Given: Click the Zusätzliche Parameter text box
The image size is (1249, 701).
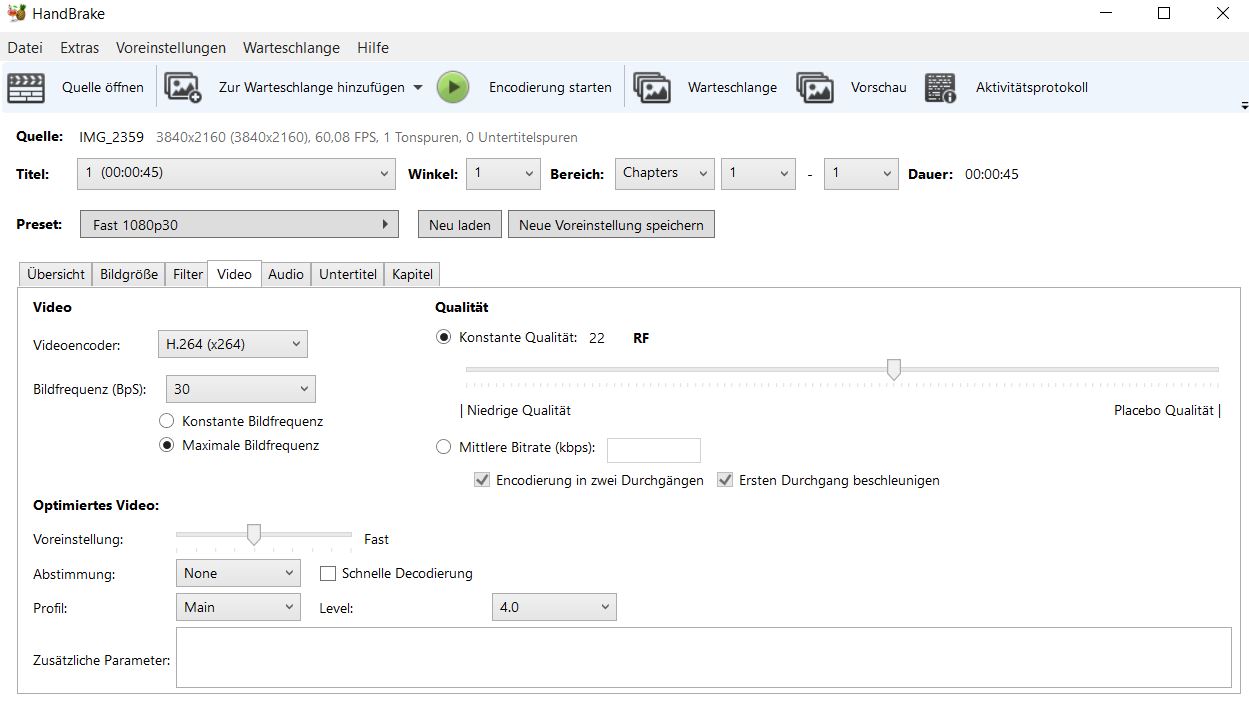Looking at the screenshot, I should click(x=704, y=658).
